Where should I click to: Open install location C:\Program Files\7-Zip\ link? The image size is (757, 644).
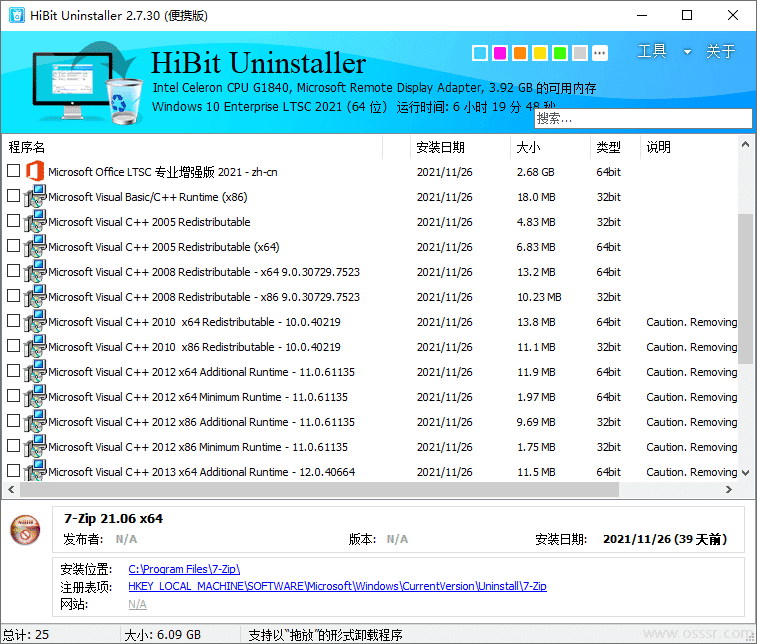[184, 569]
